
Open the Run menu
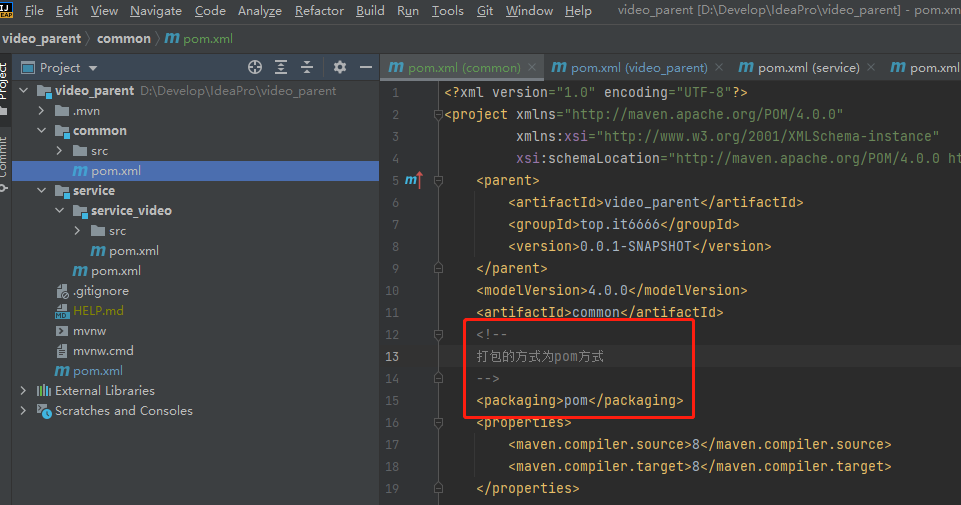(408, 10)
